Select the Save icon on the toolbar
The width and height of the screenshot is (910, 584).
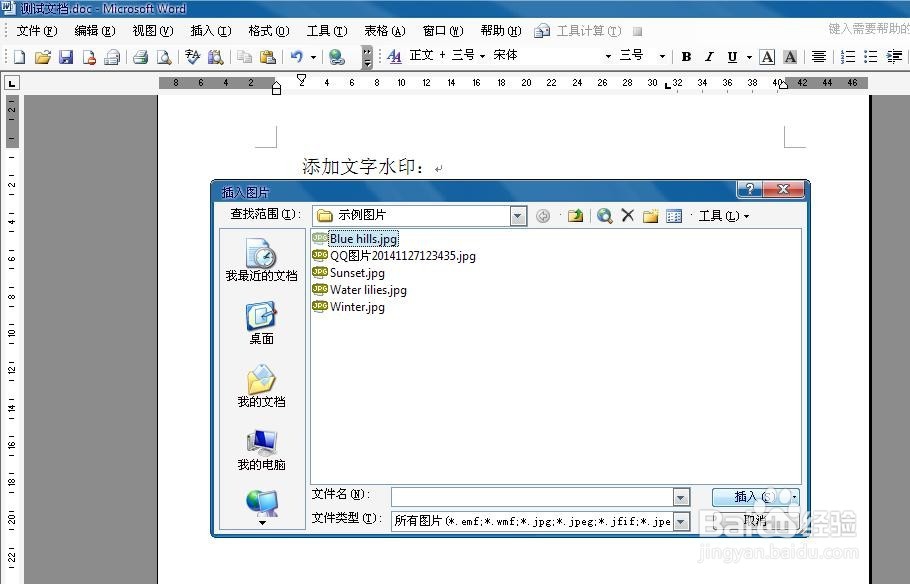(66, 57)
